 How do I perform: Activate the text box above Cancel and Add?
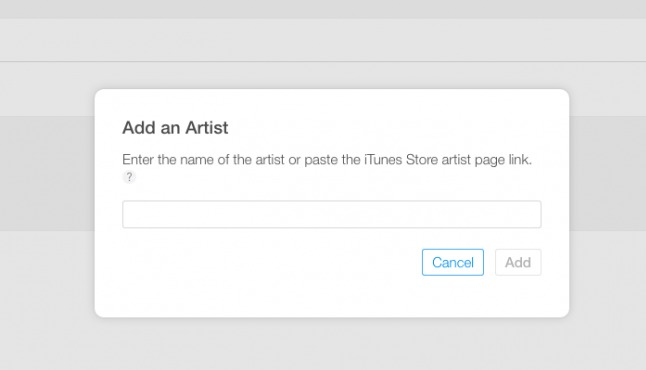pos(332,214)
